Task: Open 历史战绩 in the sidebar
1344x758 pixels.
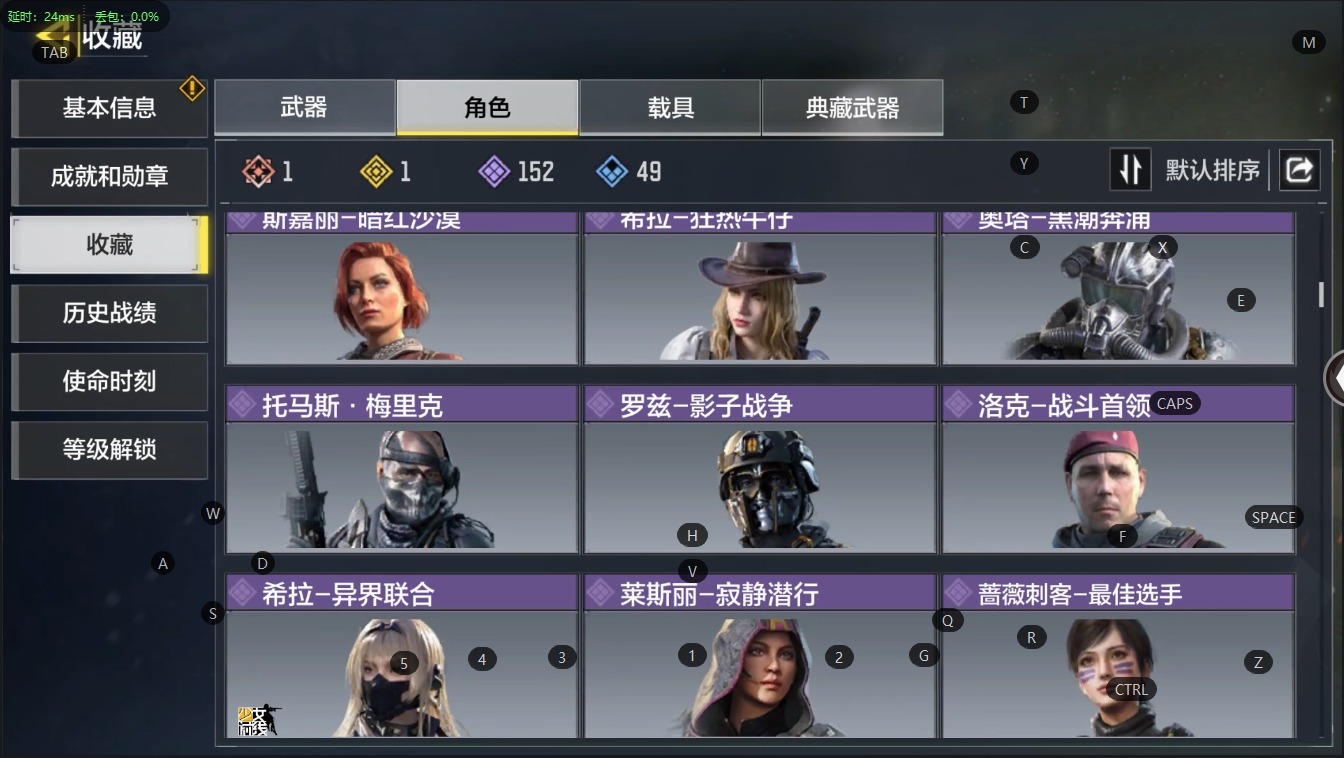Action: pos(109,313)
